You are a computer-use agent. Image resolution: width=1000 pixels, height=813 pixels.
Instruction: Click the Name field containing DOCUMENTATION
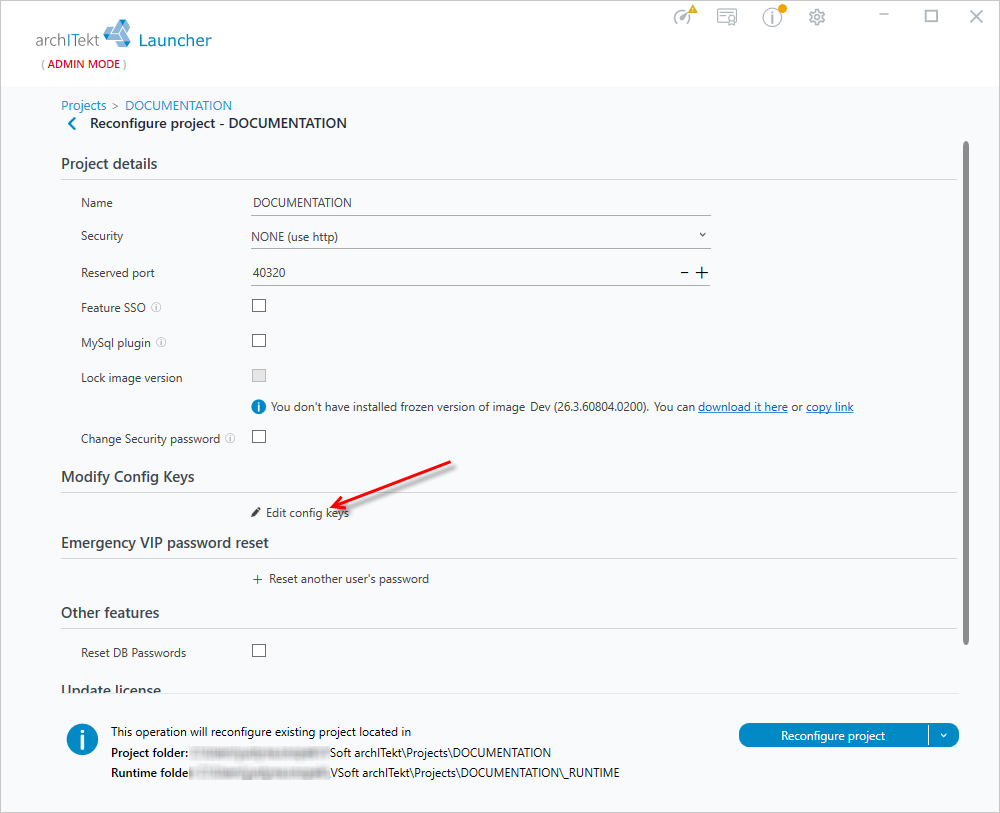point(480,203)
